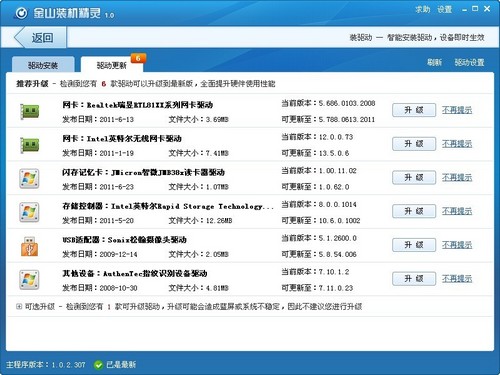This screenshot has width=500, height=375.
Task: Open the 求助 help menu
Action: coord(423,10)
